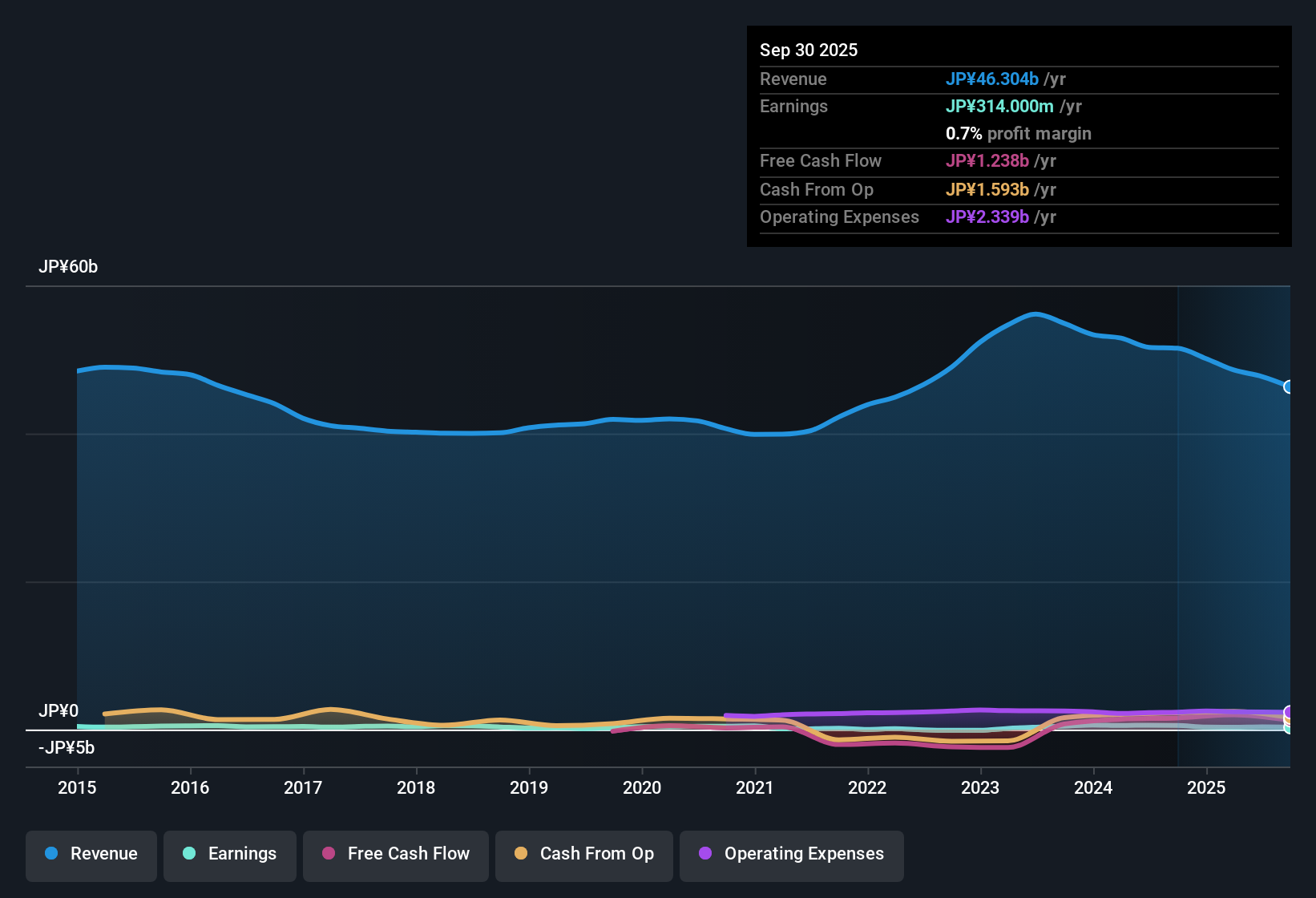Screen dimensions: 1316x898
Task: Toggle the Revenue series visibility
Action: [91, 854]
